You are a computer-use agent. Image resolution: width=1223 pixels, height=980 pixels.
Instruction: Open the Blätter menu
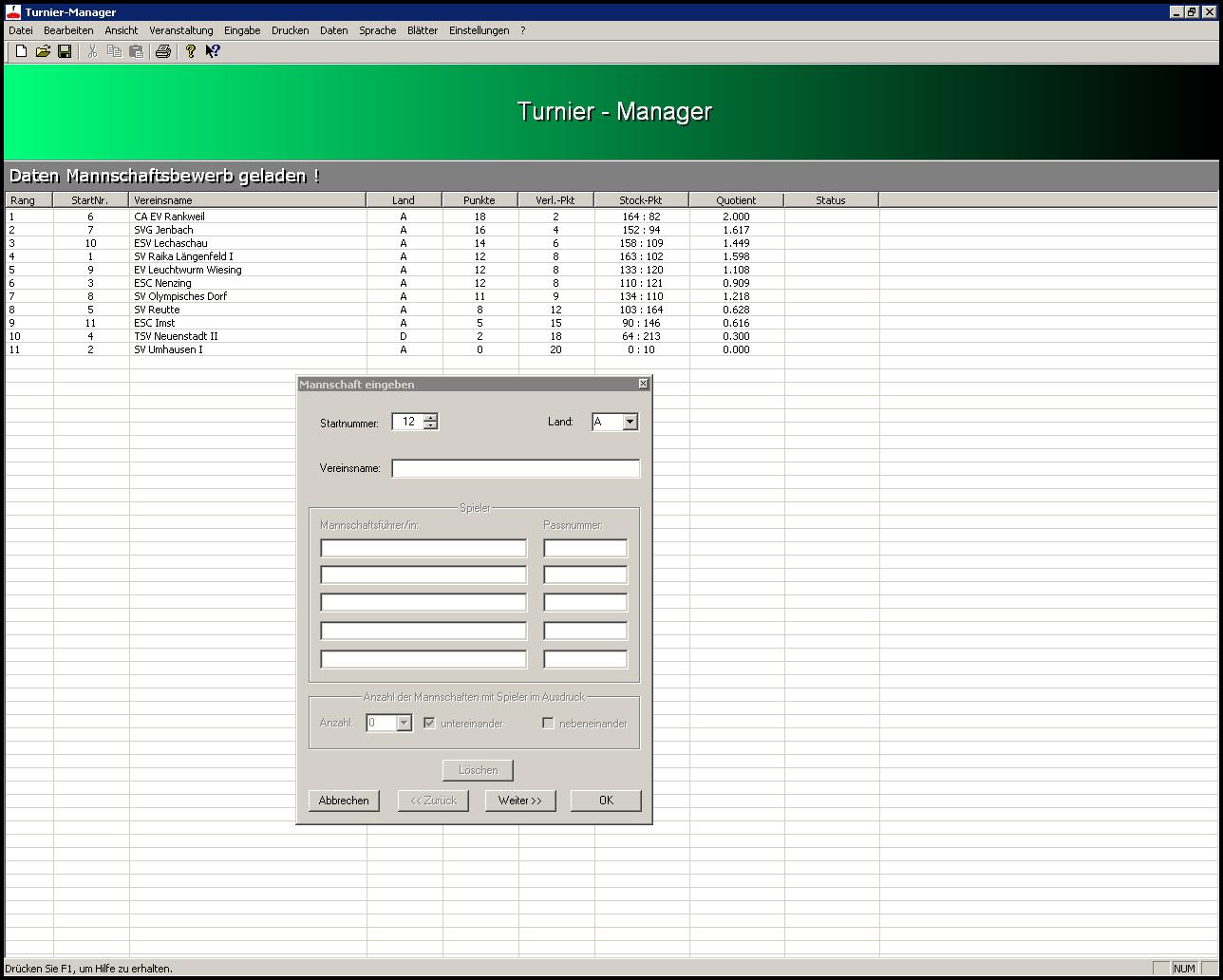(x=423, y=30)
